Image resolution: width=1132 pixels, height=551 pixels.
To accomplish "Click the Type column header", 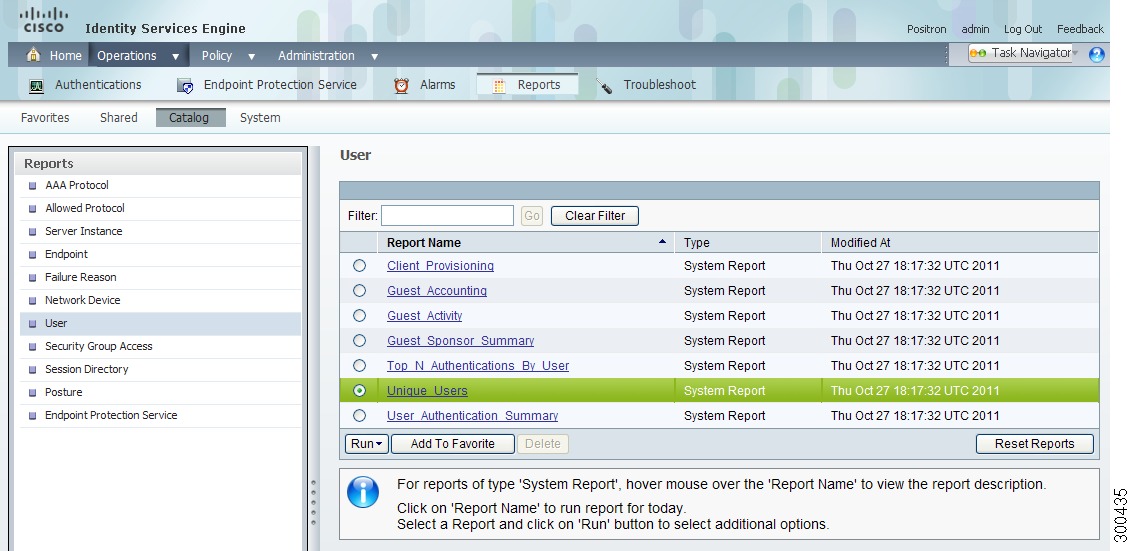I will pos(697,243).
